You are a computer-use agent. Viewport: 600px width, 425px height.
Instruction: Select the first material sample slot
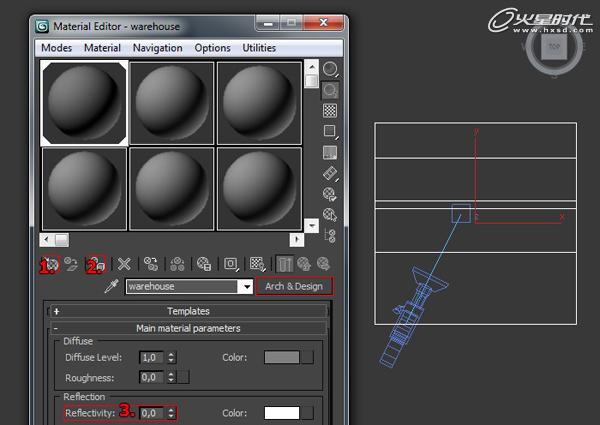84,102
